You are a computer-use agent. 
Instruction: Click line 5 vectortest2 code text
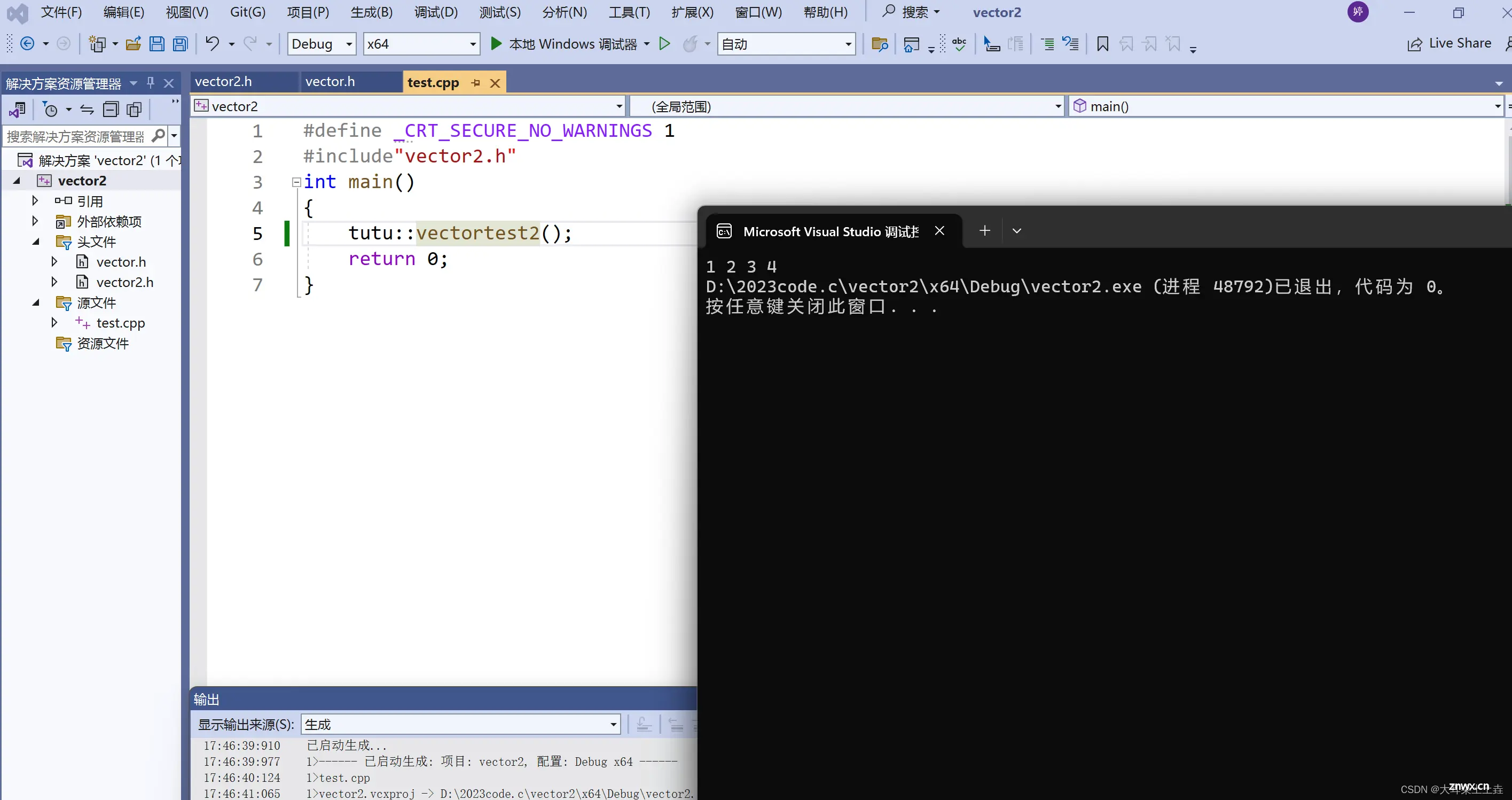click(478, 233)
